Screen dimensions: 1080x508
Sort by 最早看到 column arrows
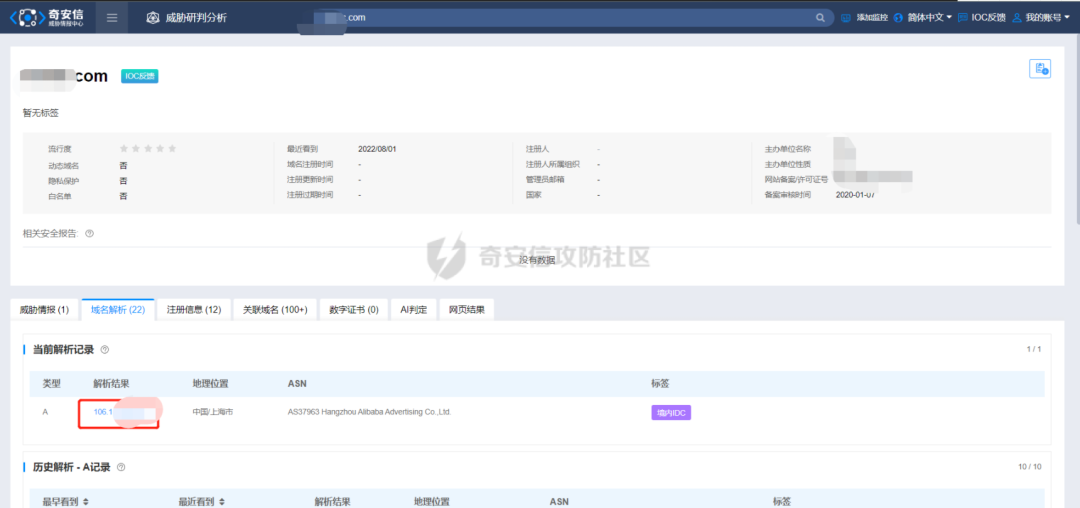[85, 502]
